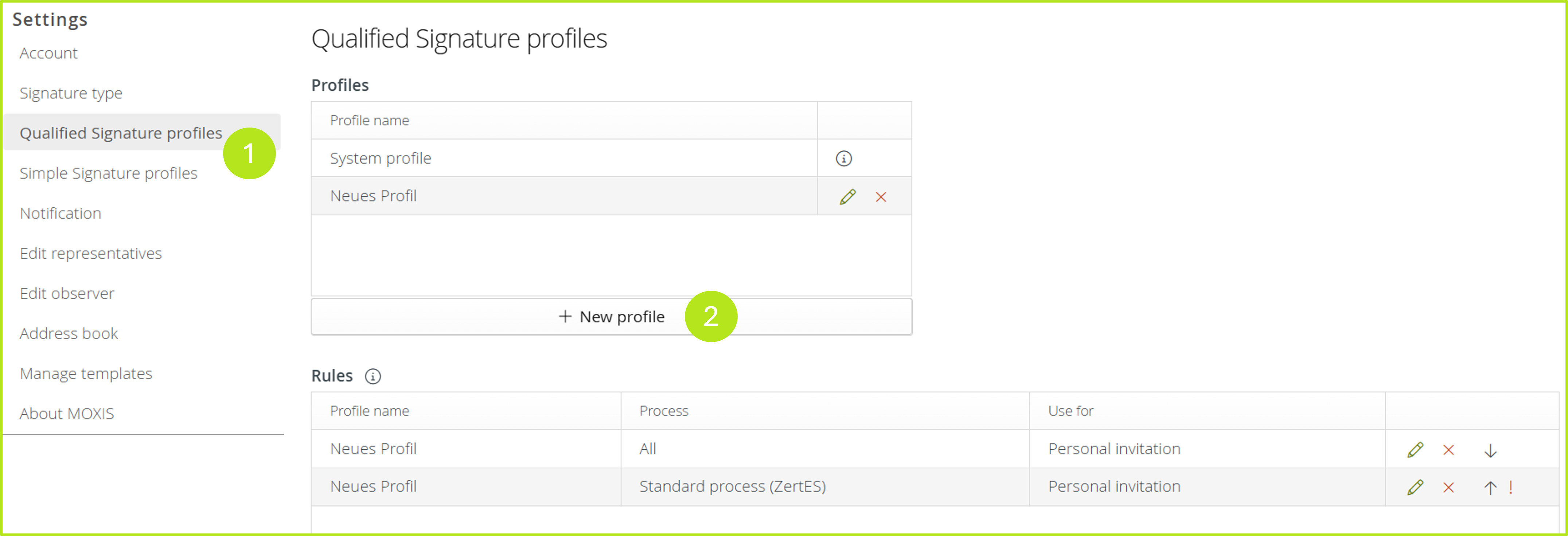Create a new profile
Screen dimensions: 1568x536
611,316
